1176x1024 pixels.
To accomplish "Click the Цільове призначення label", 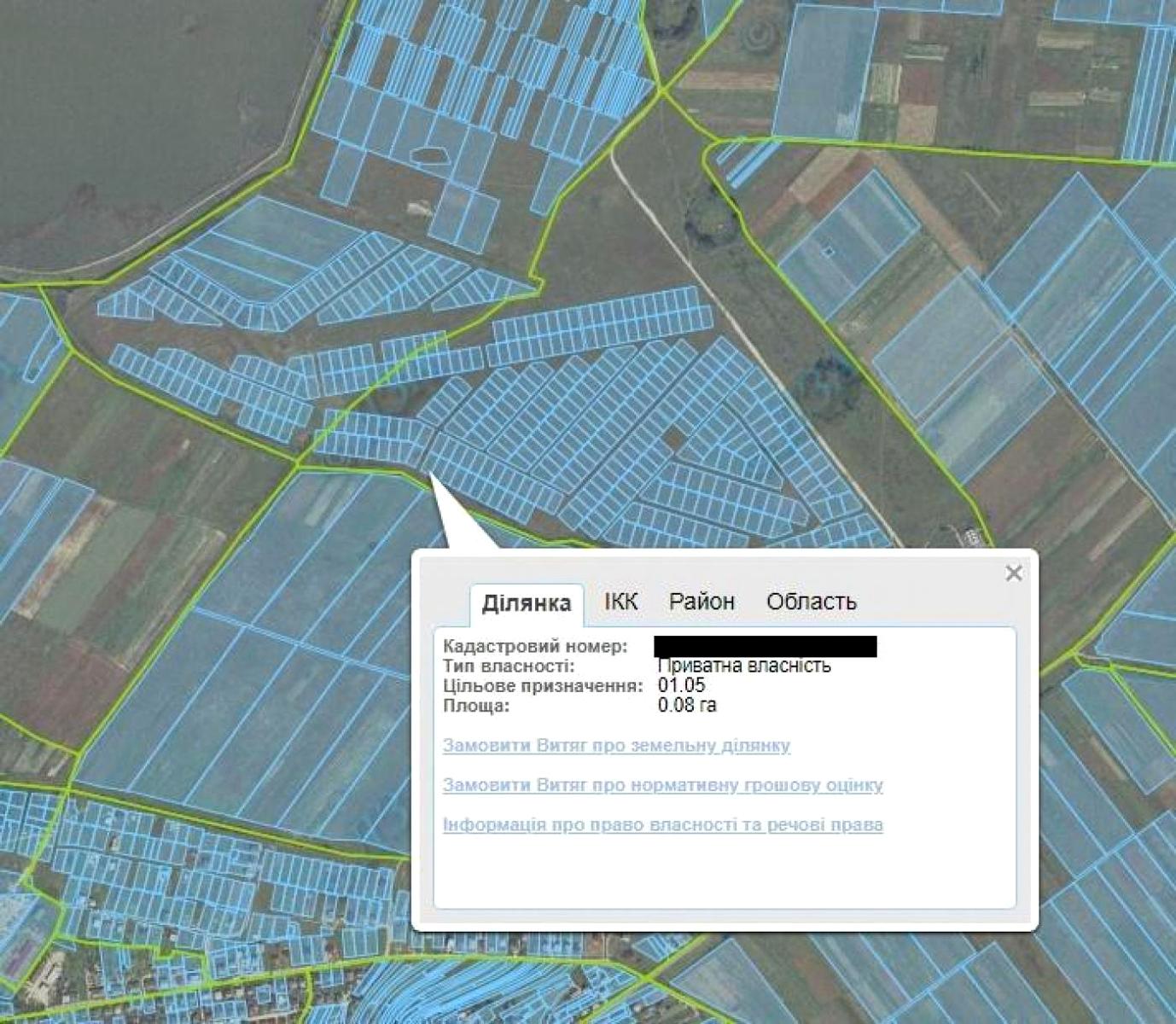I will pos(543,686).
